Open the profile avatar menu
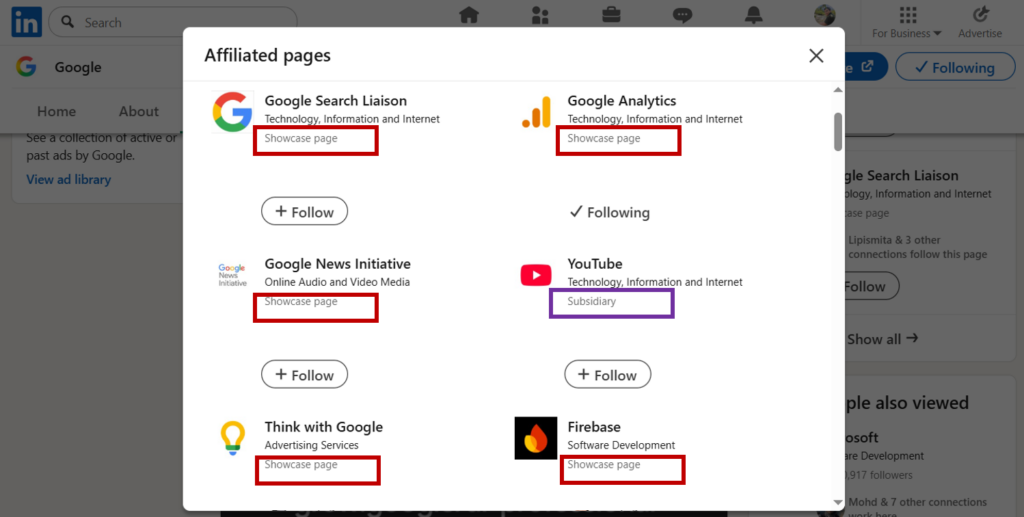 click(x=825, y=15)
